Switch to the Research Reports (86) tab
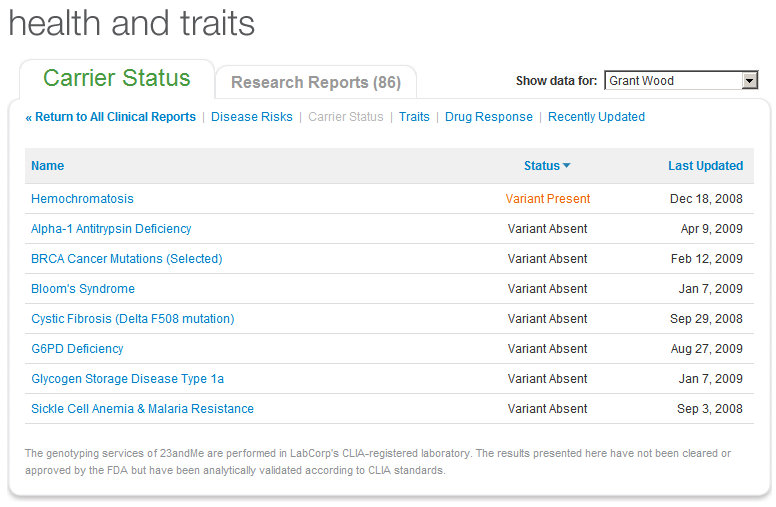 click(x=316, y=82)
